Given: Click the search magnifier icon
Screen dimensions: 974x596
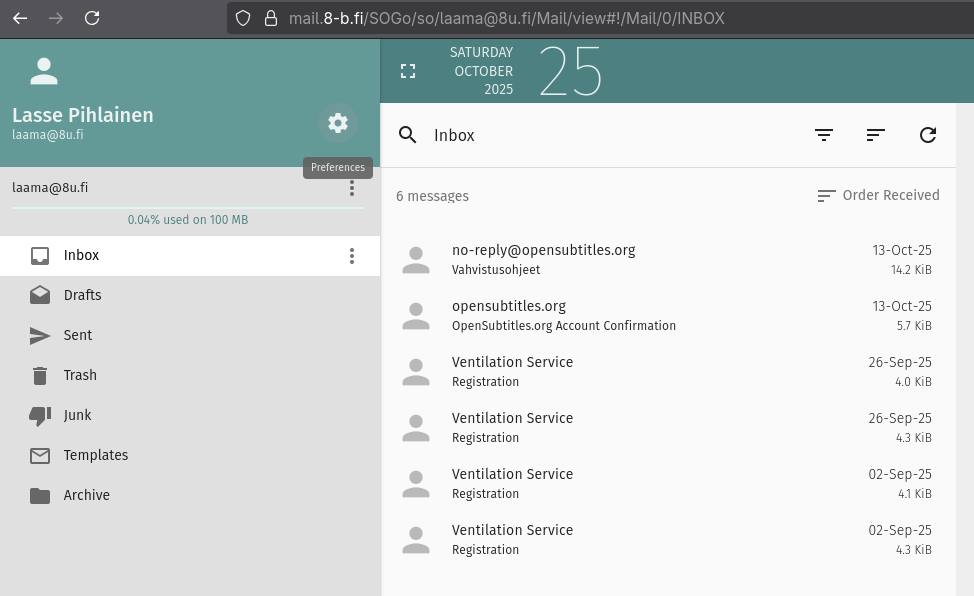Looking at the screenshot, I should pos(408,135).
